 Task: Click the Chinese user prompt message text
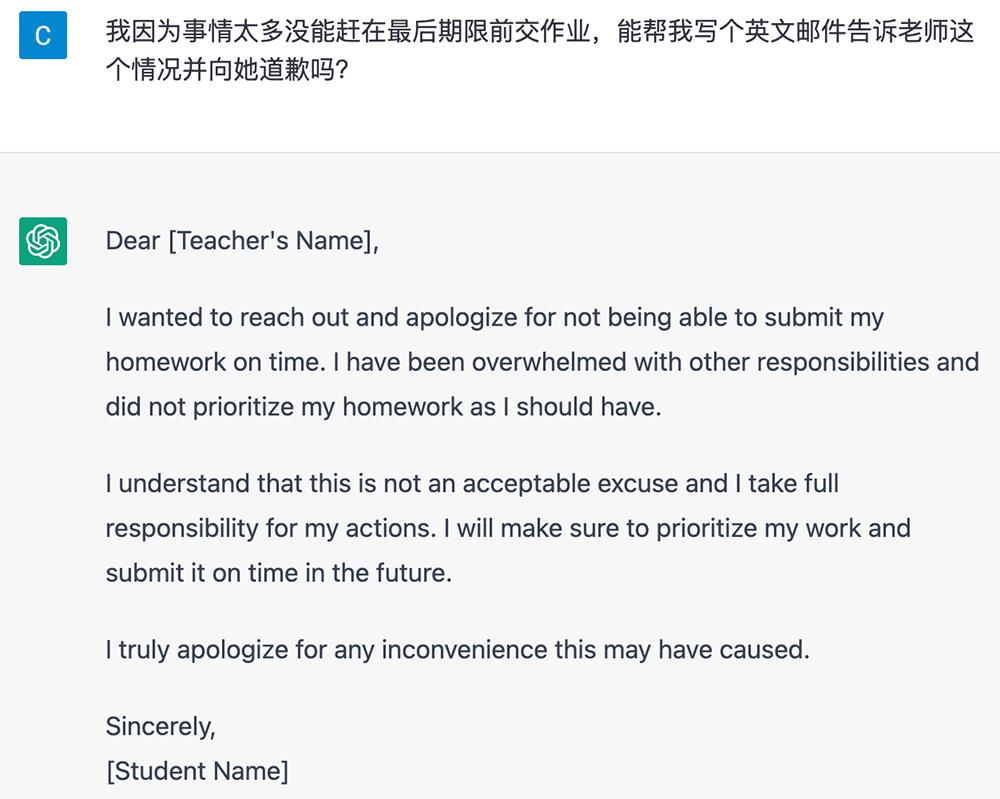(540, 51)
